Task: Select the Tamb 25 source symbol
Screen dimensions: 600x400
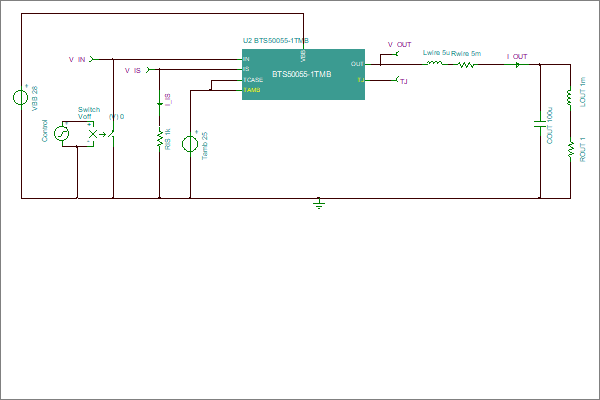Action: (x=190, y=144)
